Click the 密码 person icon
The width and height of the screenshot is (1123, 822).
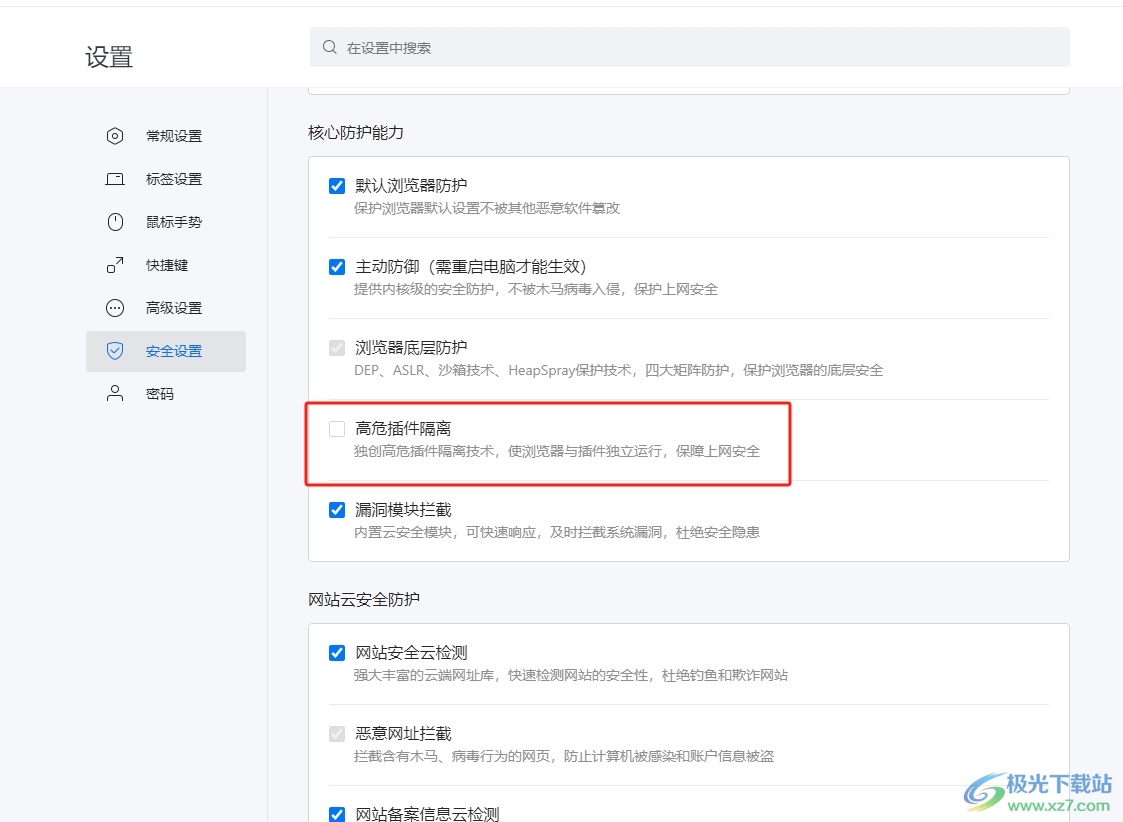[115, 394]
